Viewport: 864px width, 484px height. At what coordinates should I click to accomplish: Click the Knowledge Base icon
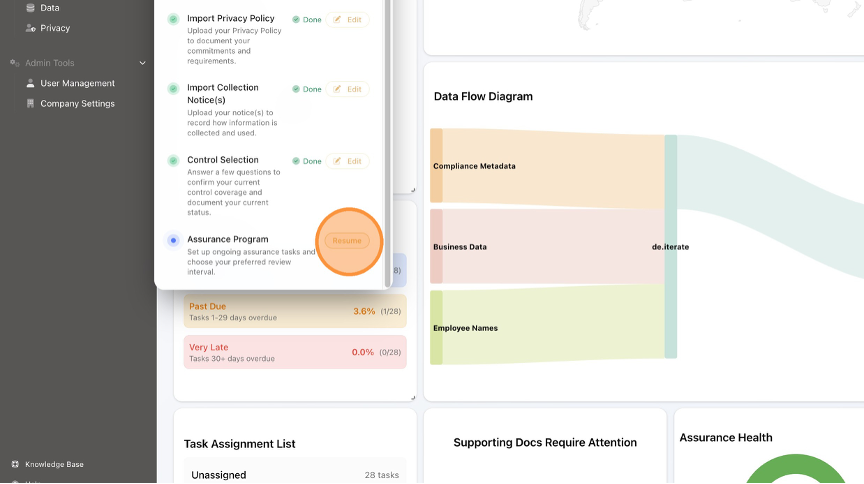pos(15,464)
